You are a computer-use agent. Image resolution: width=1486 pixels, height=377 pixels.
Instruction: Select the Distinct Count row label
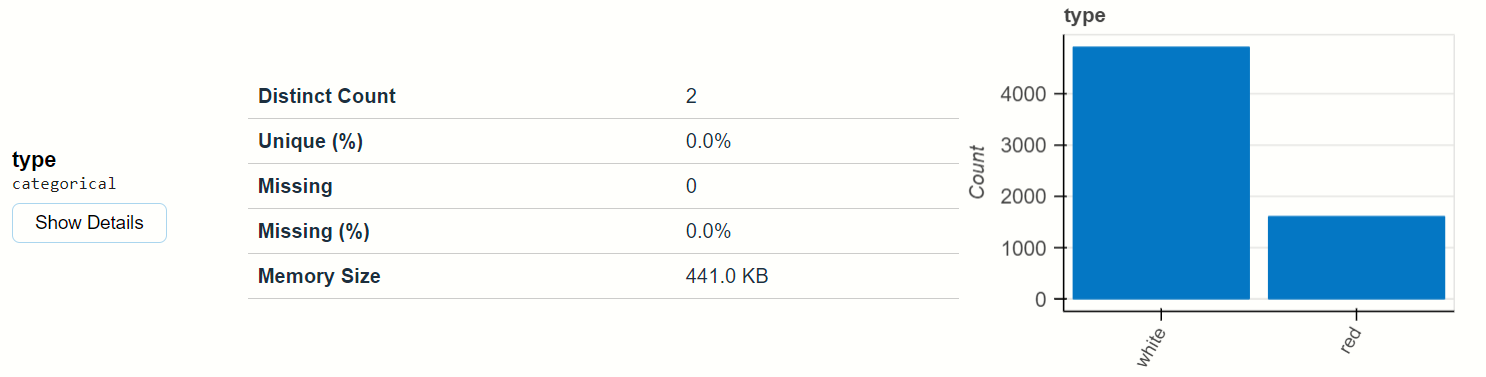327,96
